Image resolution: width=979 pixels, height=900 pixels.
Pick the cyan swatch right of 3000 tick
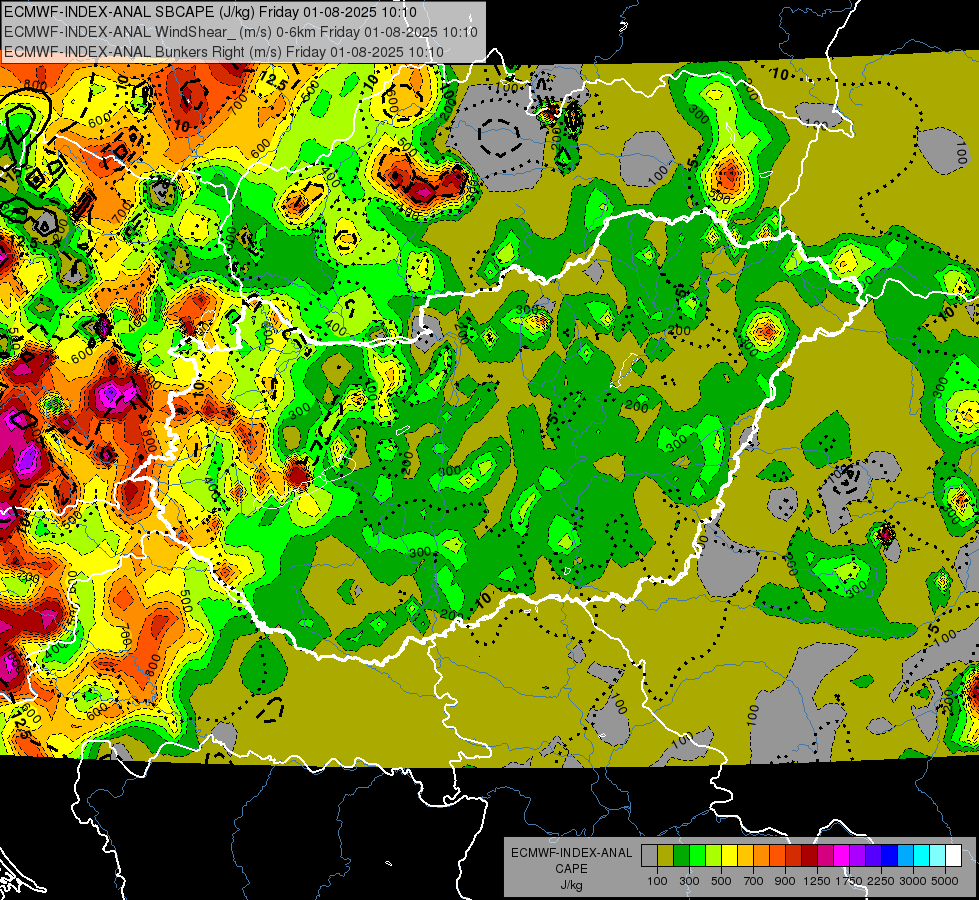point(922,855)
